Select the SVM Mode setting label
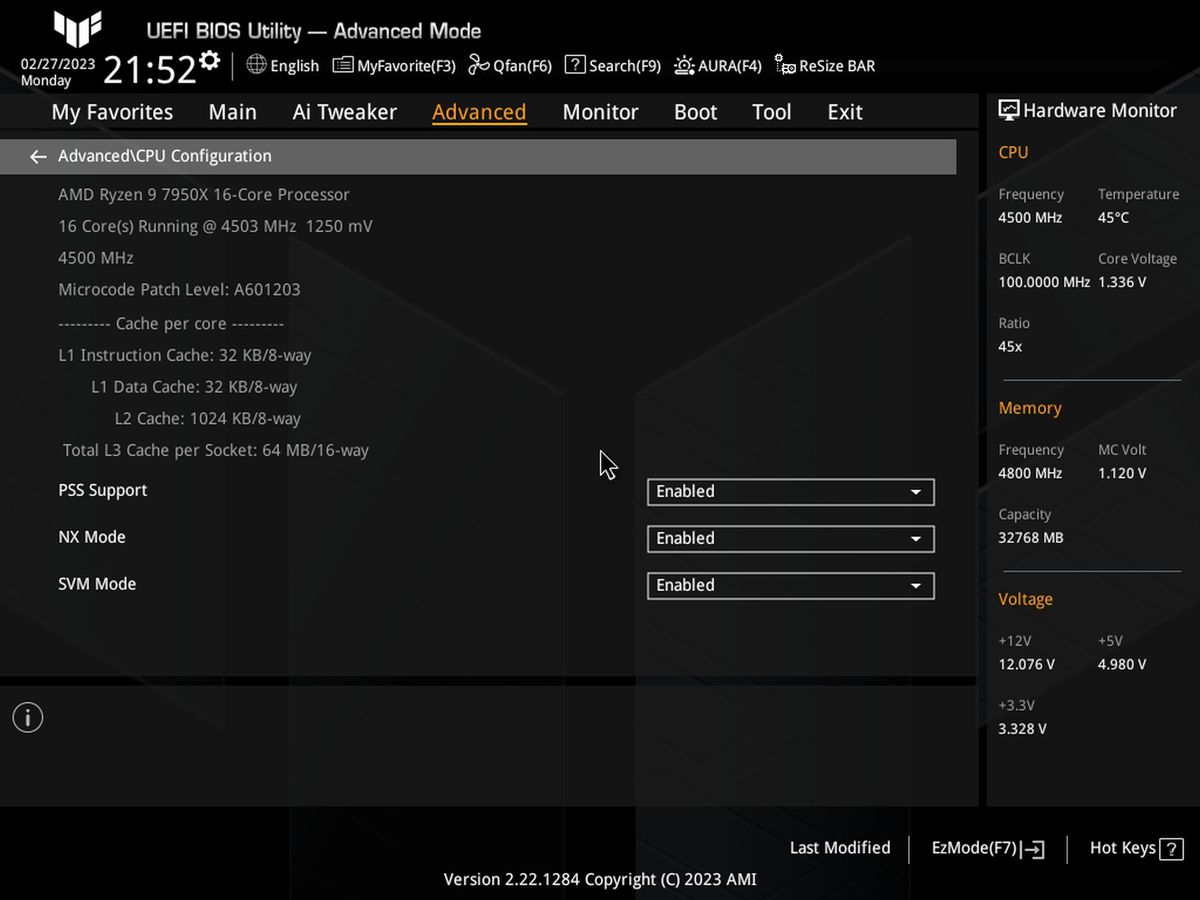This screenshot has height=900, width=1200. click(x=97, y=584)
